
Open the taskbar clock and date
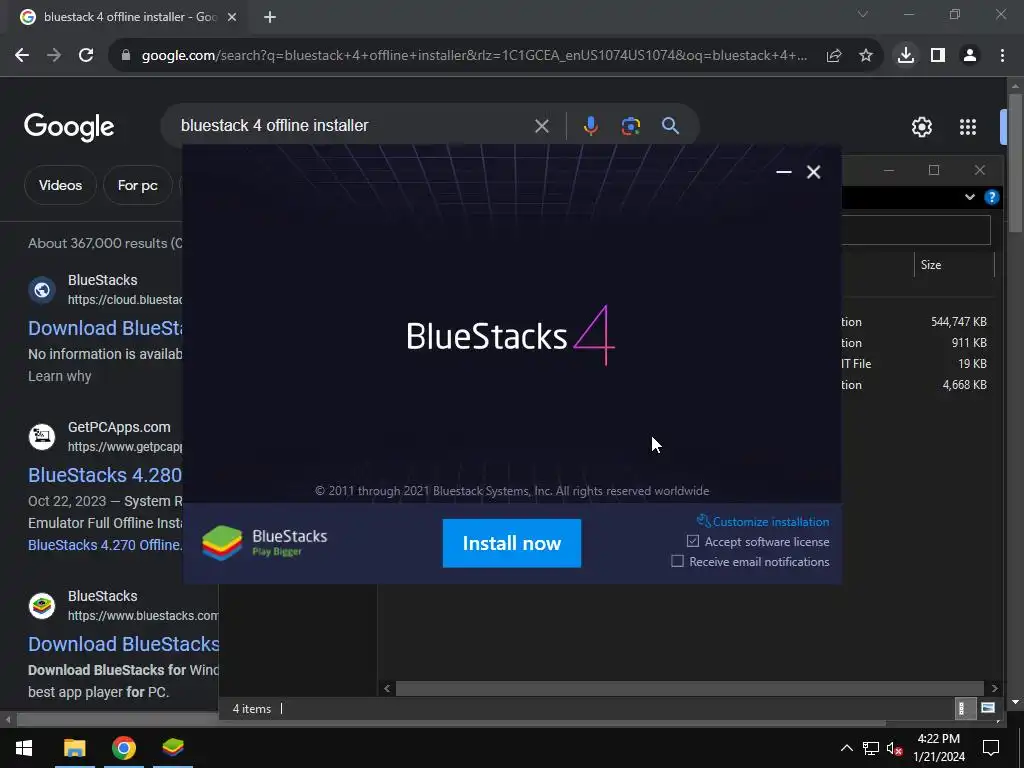click(939, 748)
